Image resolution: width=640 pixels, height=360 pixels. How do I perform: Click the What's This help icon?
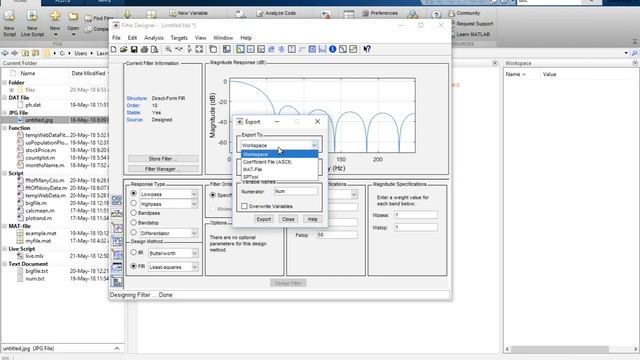click(367, 49)
